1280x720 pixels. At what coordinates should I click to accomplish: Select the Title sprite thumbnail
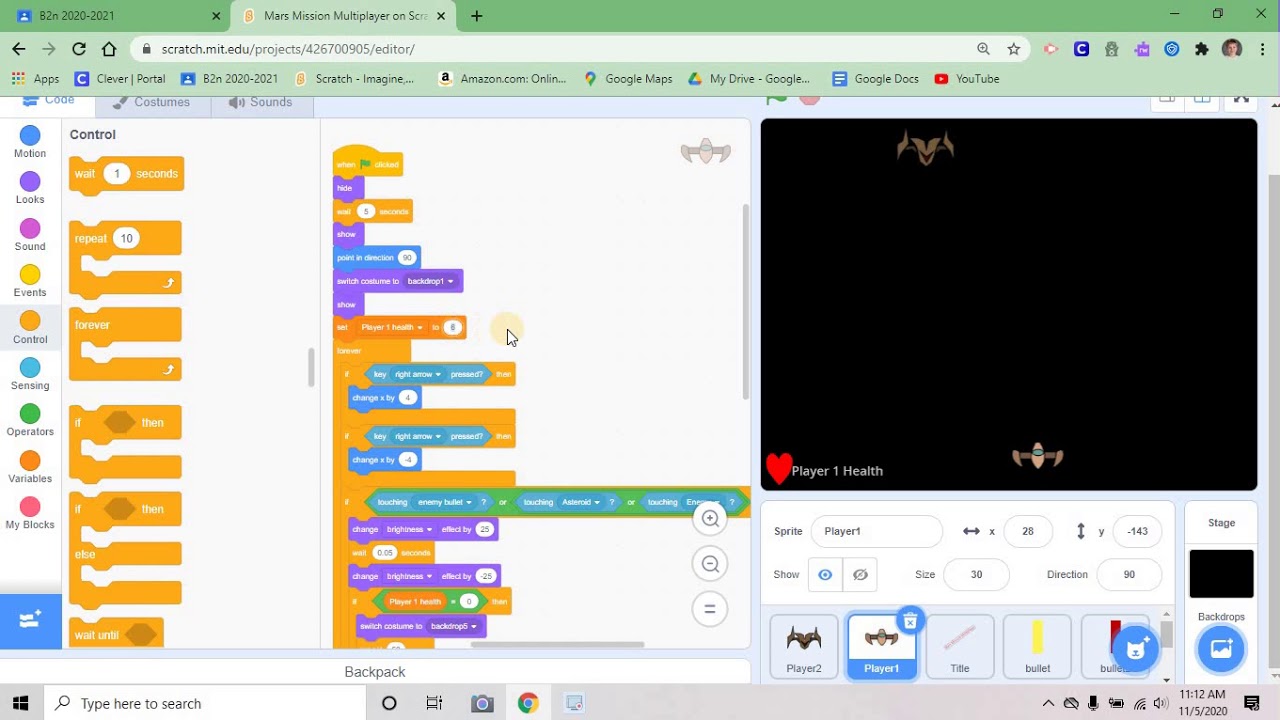point(960,647)
